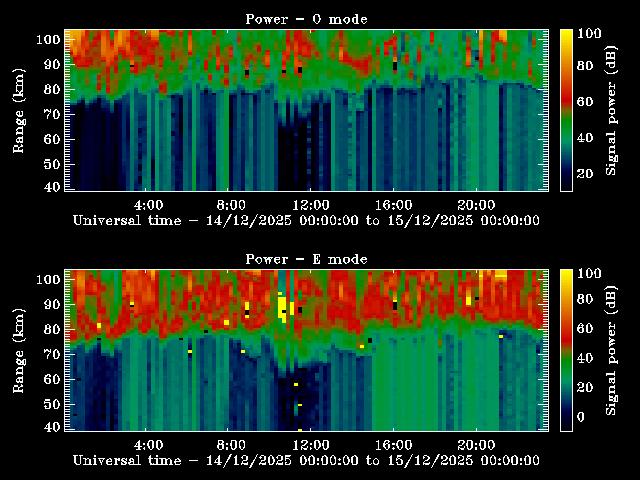
Task: Click the 12:00 time tick on E mode plot
Action: pos(312,444)
